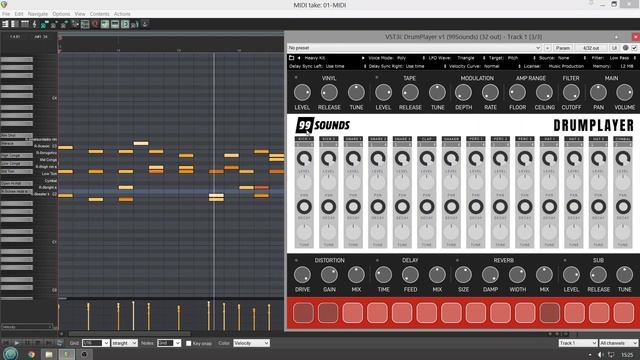Screen dimensions: 640x360
Task: Toggle the SUB section power button
Action: tap(565, 260)
